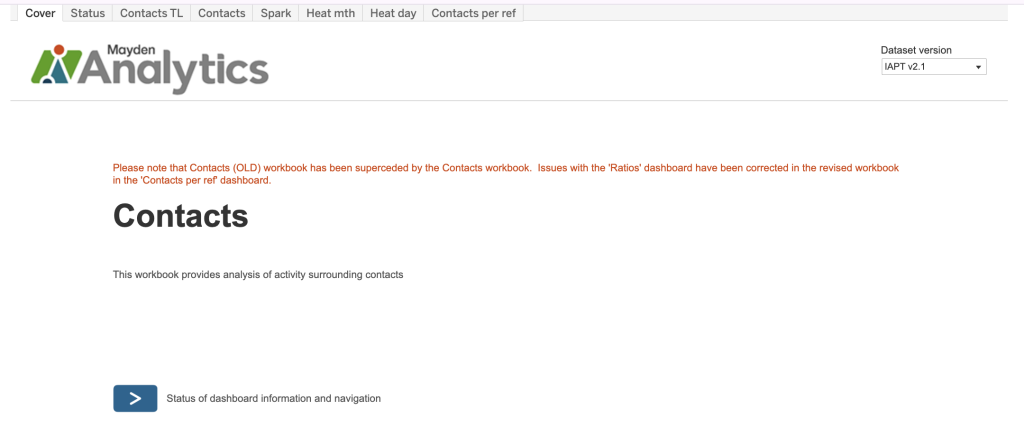Click the 'This workbook provides analysis' description
Viewport: 1024px width, 446px height.
coord(258,274)
